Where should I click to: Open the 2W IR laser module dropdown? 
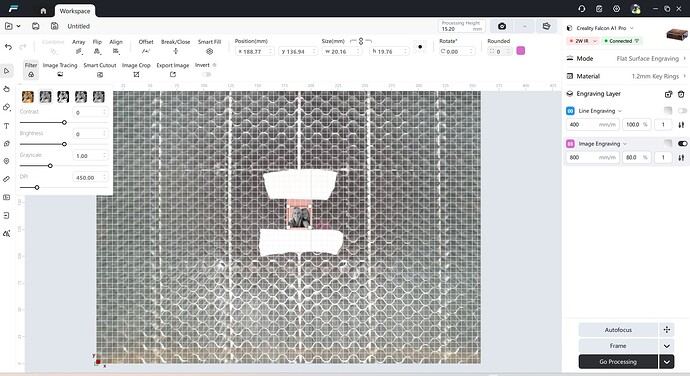[583, 41]
